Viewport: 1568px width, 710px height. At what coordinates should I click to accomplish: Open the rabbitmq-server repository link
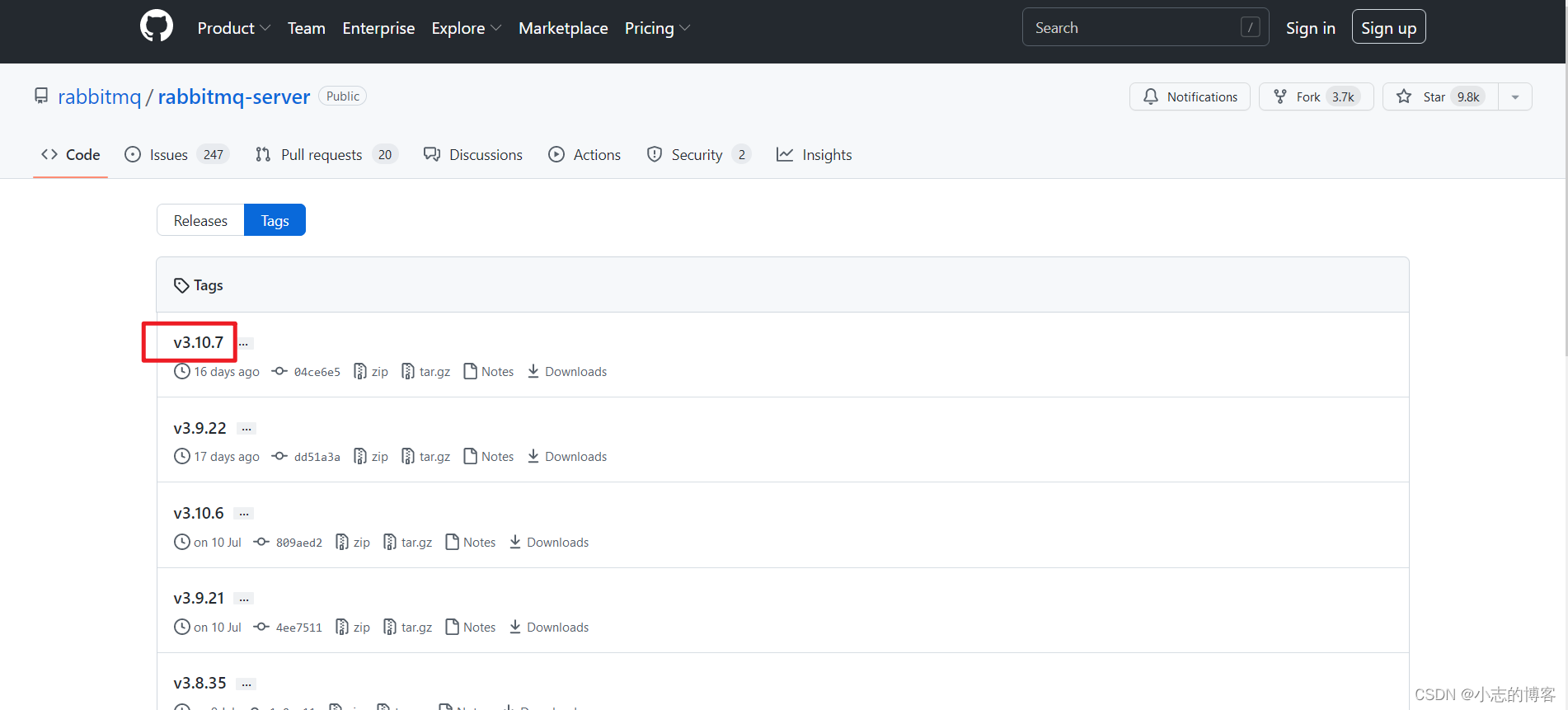coord(234,96)
